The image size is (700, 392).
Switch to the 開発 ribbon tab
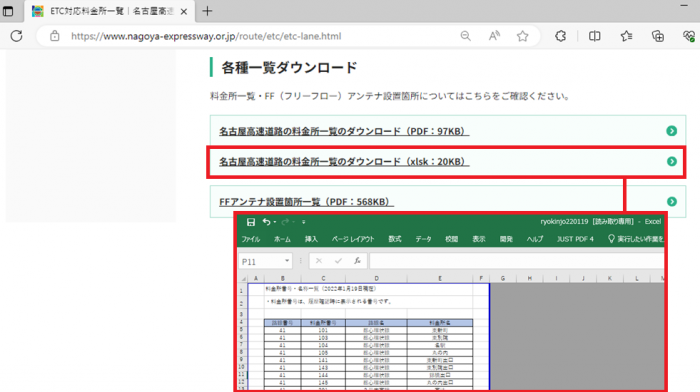pyautogui.click(x=506, y=239)
